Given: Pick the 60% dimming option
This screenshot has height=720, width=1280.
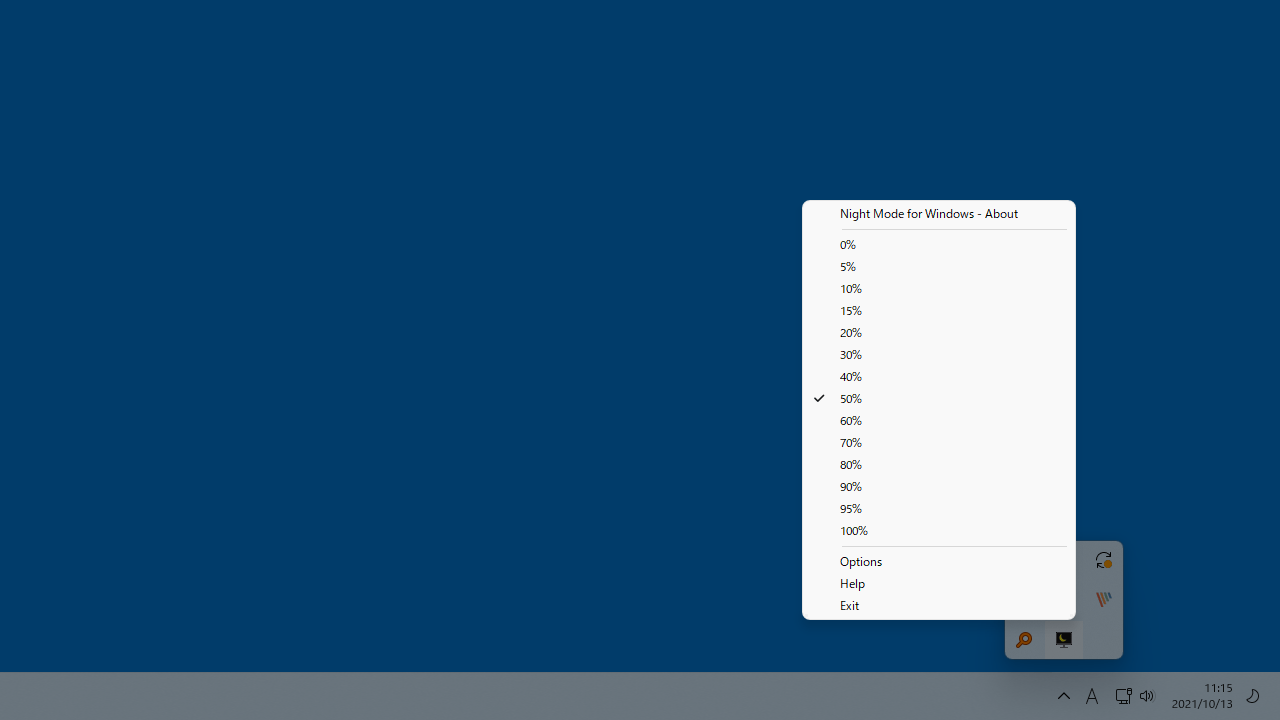Looking at the screenshot, I should click(938, 421).
